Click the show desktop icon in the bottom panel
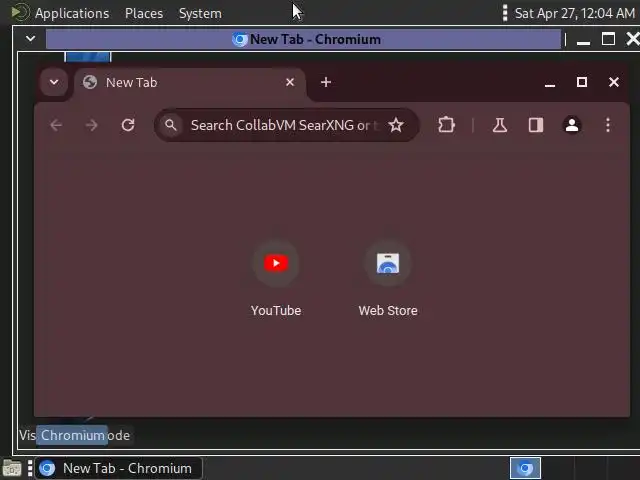Screen dimensions: 640x480 tap(12, 468)
